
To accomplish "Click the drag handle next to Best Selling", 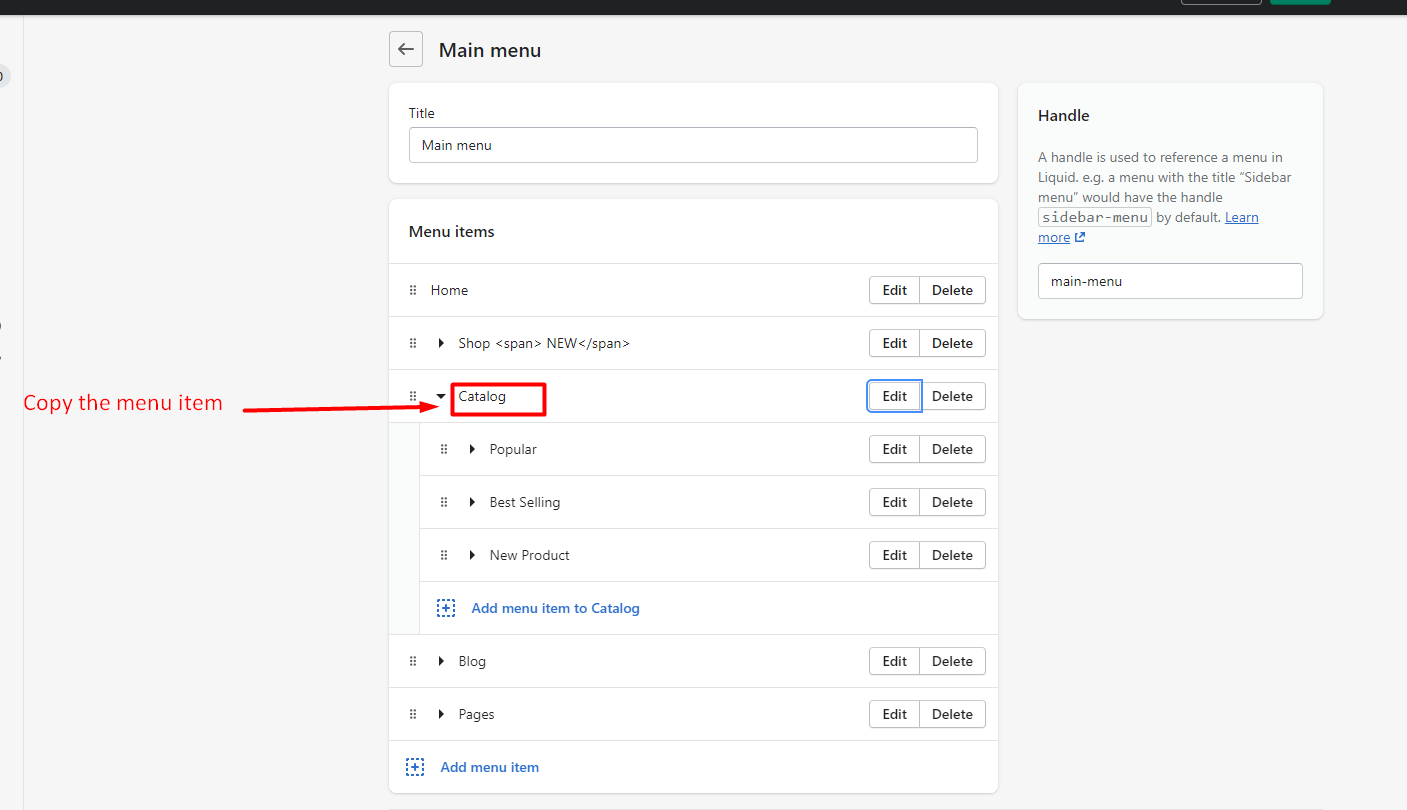I will (444, 502).
